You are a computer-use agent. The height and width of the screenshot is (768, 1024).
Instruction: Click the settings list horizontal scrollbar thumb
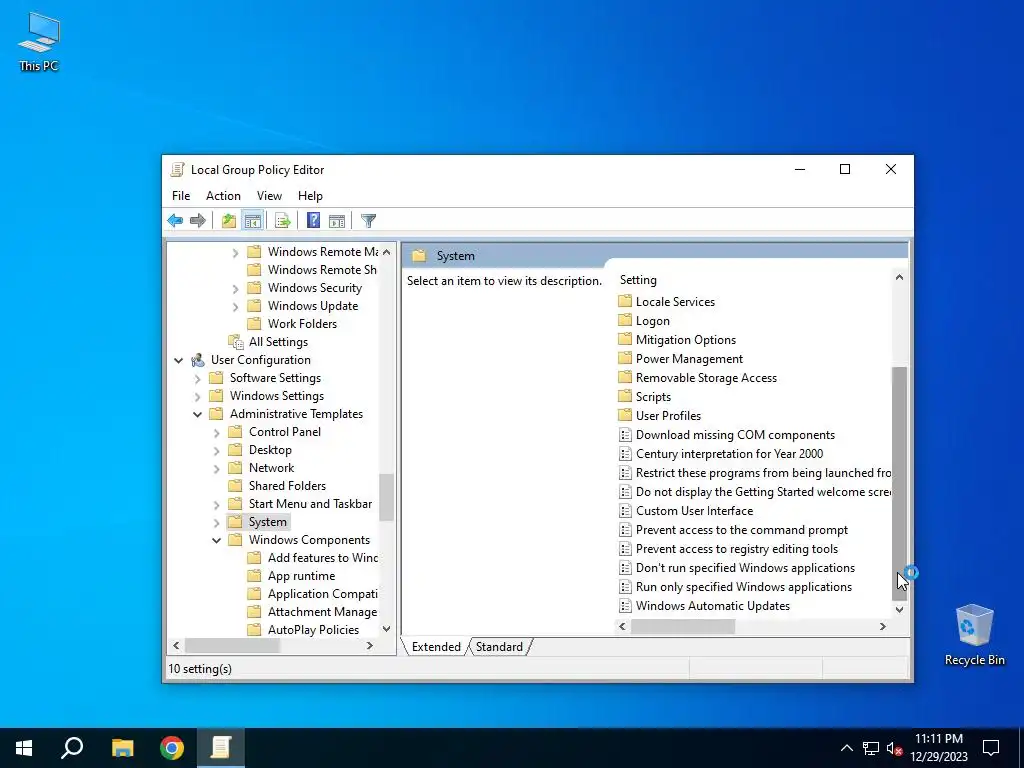[x=682, y=626]
